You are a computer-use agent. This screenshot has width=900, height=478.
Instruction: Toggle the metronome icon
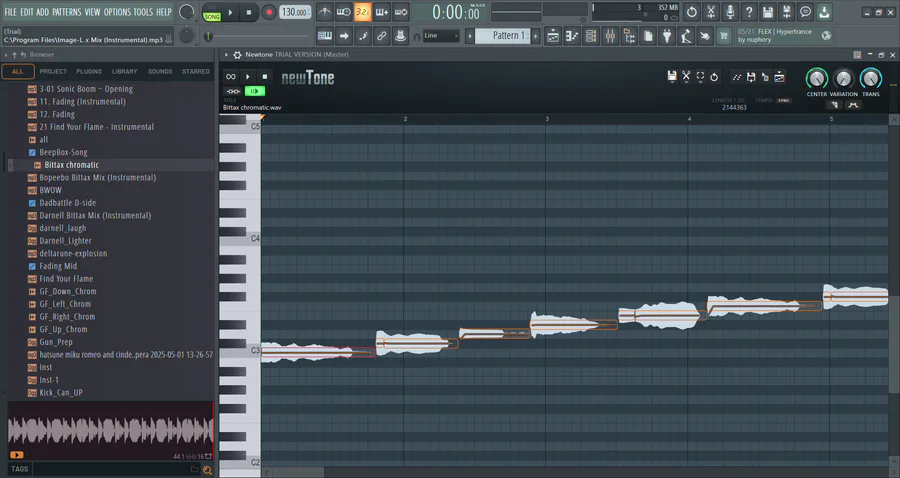(324, 11)
